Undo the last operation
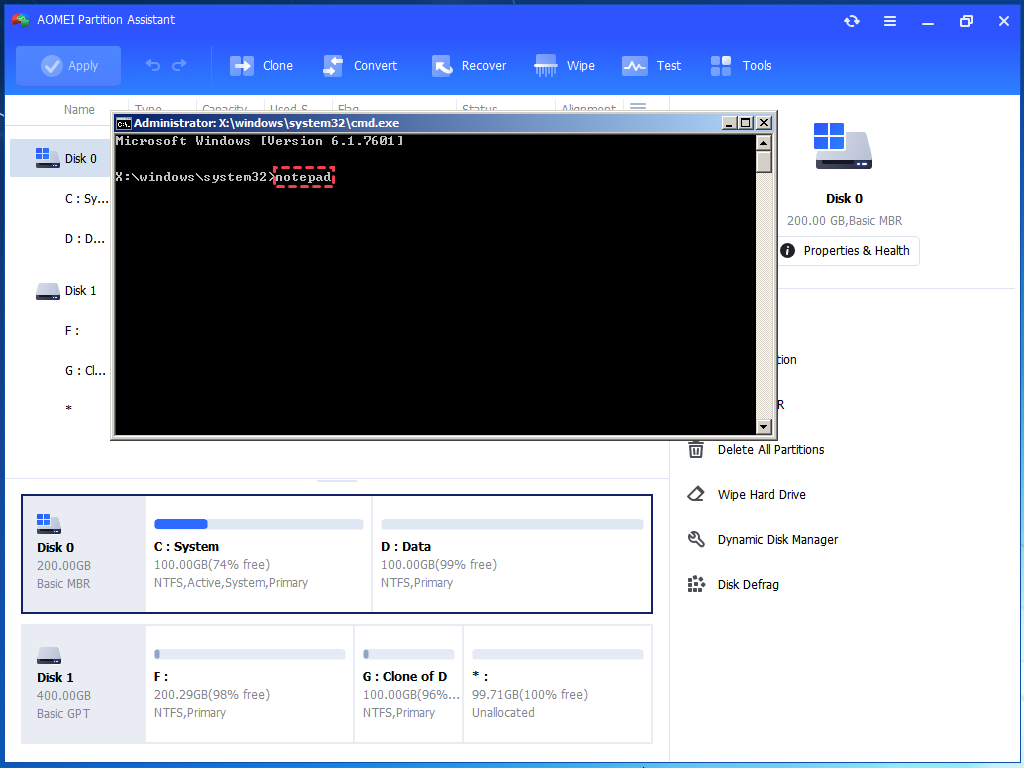 [153, 65]
